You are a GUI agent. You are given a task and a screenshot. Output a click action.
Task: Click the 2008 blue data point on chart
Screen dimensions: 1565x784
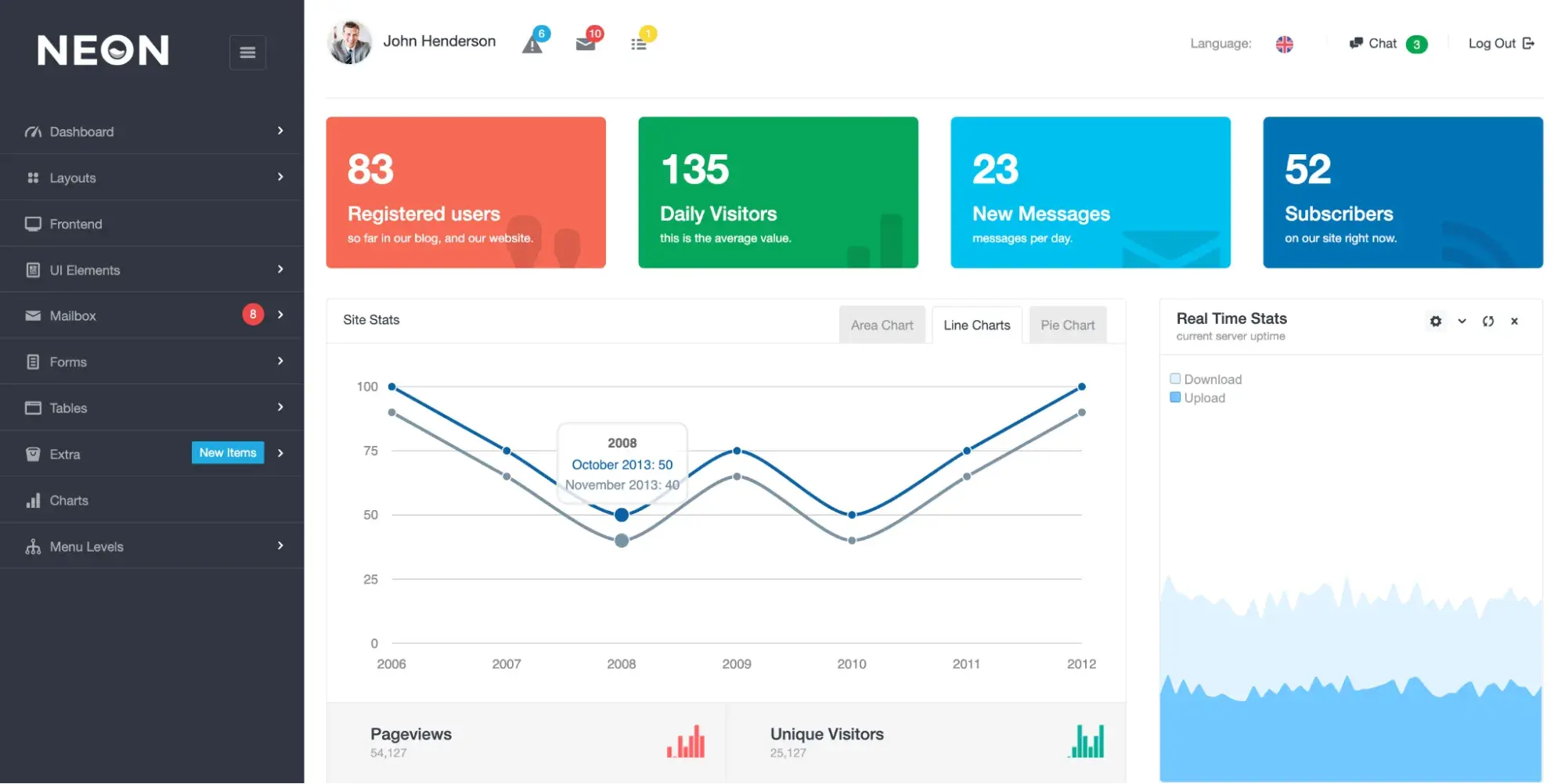click(x=622, y=515)
